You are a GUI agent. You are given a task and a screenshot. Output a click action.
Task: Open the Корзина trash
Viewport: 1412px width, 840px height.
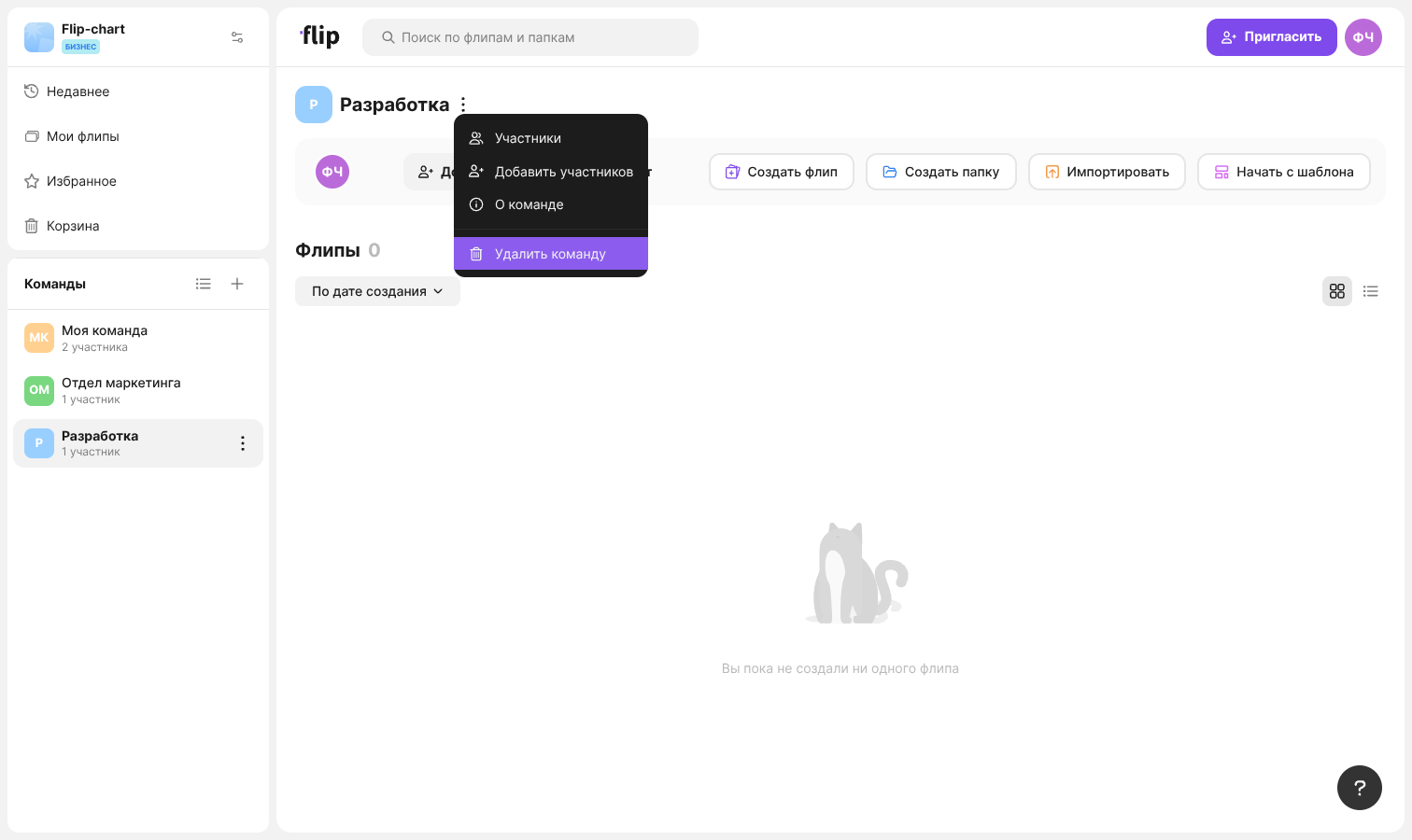click(138, 226)
